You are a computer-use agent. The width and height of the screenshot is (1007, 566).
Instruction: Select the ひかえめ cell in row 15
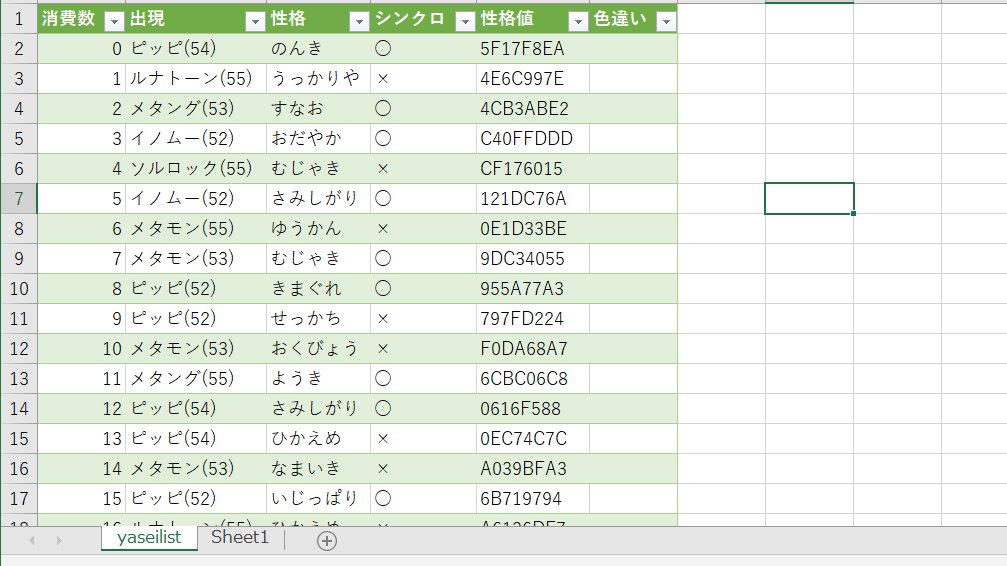(x=318, y=439)
